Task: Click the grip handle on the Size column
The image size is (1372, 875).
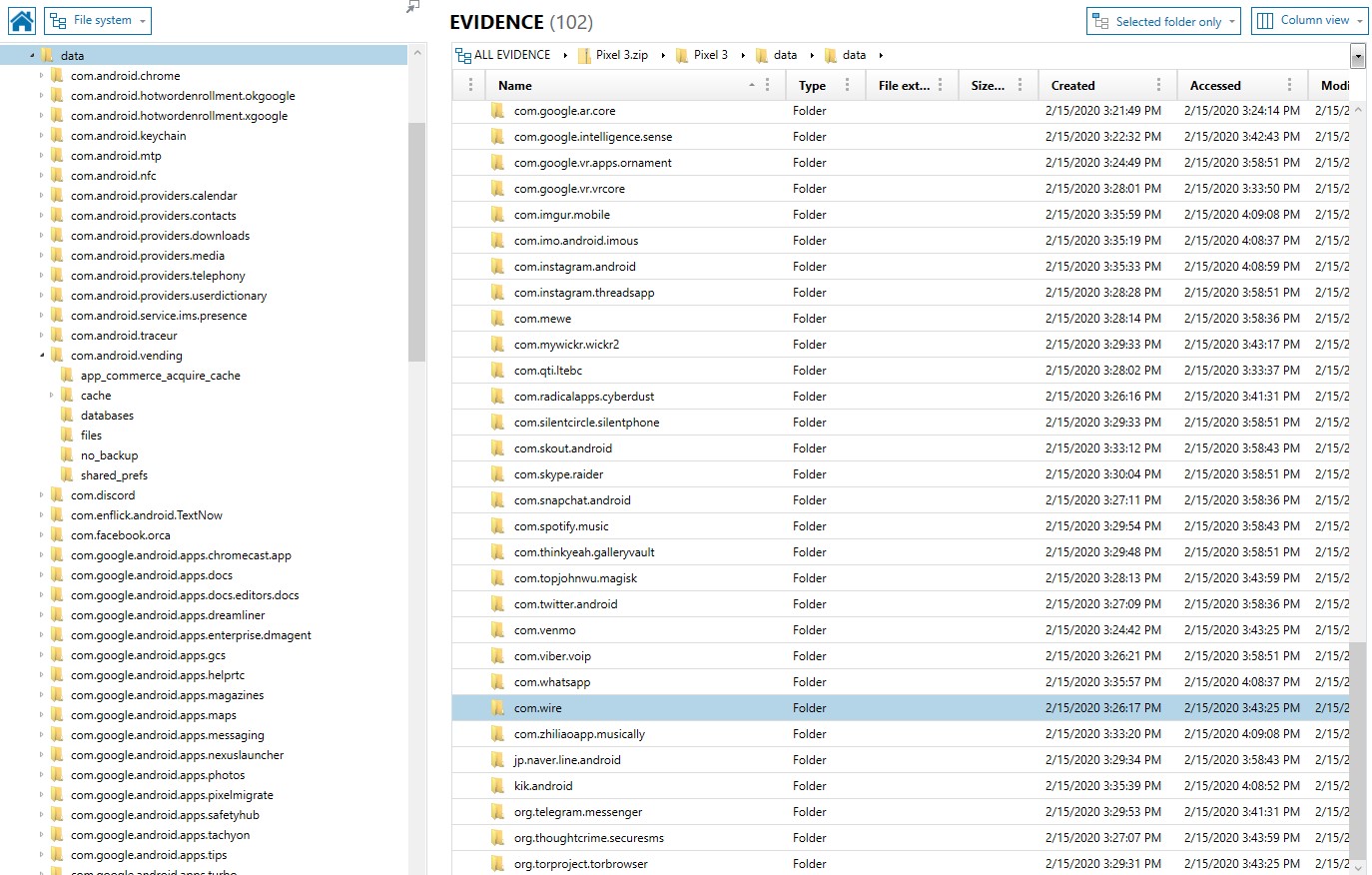Action: (1020, 86)
